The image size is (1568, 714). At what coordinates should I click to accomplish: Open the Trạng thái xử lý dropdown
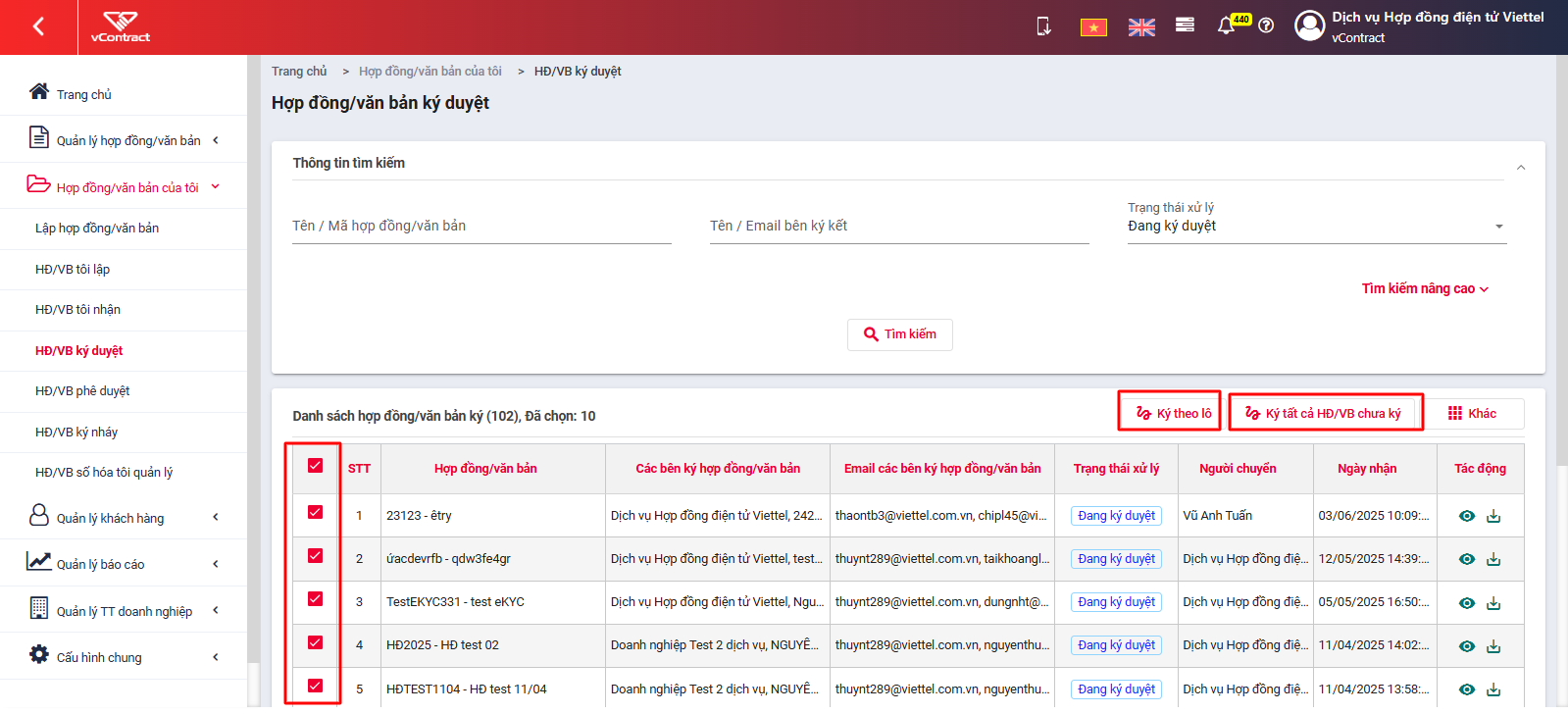tap(1316, 226)
